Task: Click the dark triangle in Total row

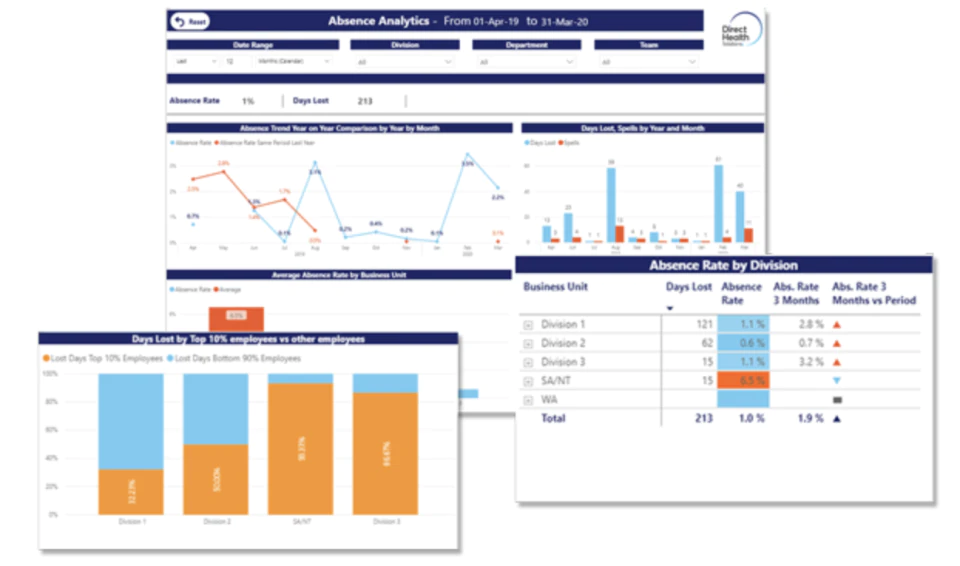Action: pyautogui.click(x=837, y=419)
